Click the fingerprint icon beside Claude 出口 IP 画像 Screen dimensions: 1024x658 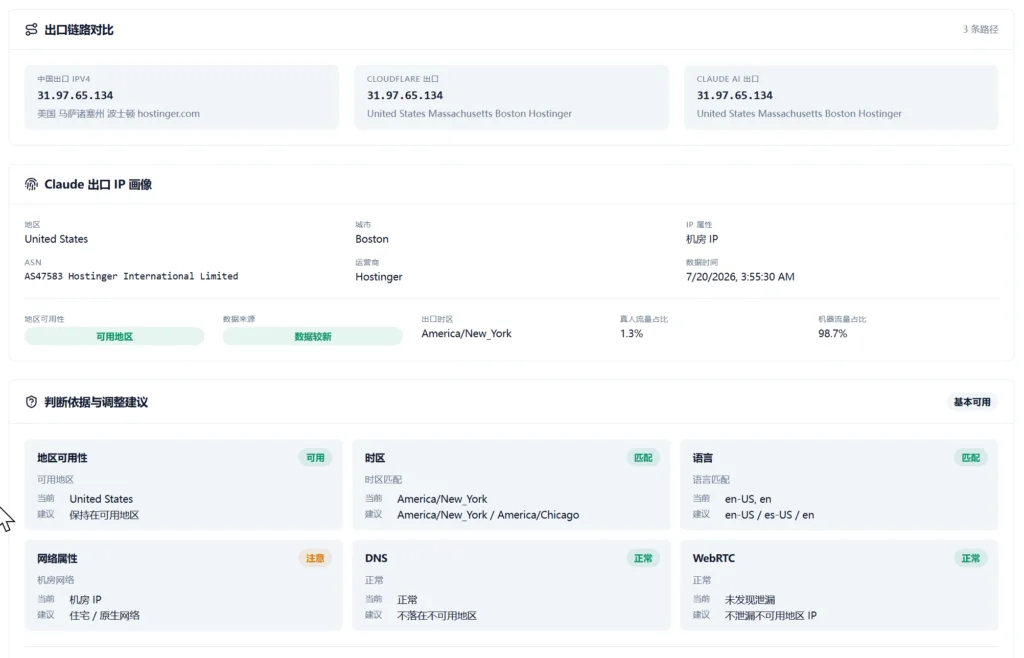pyautogui.click(x=31, y=184)
